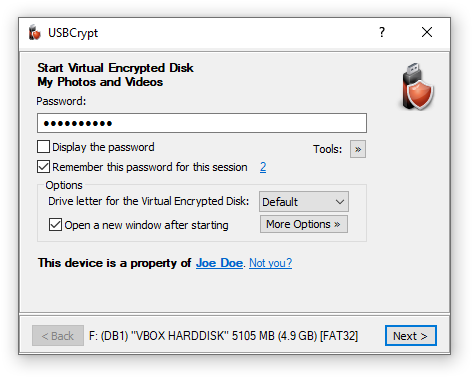Click the VBOX HARDDISK drive info text

223,336
